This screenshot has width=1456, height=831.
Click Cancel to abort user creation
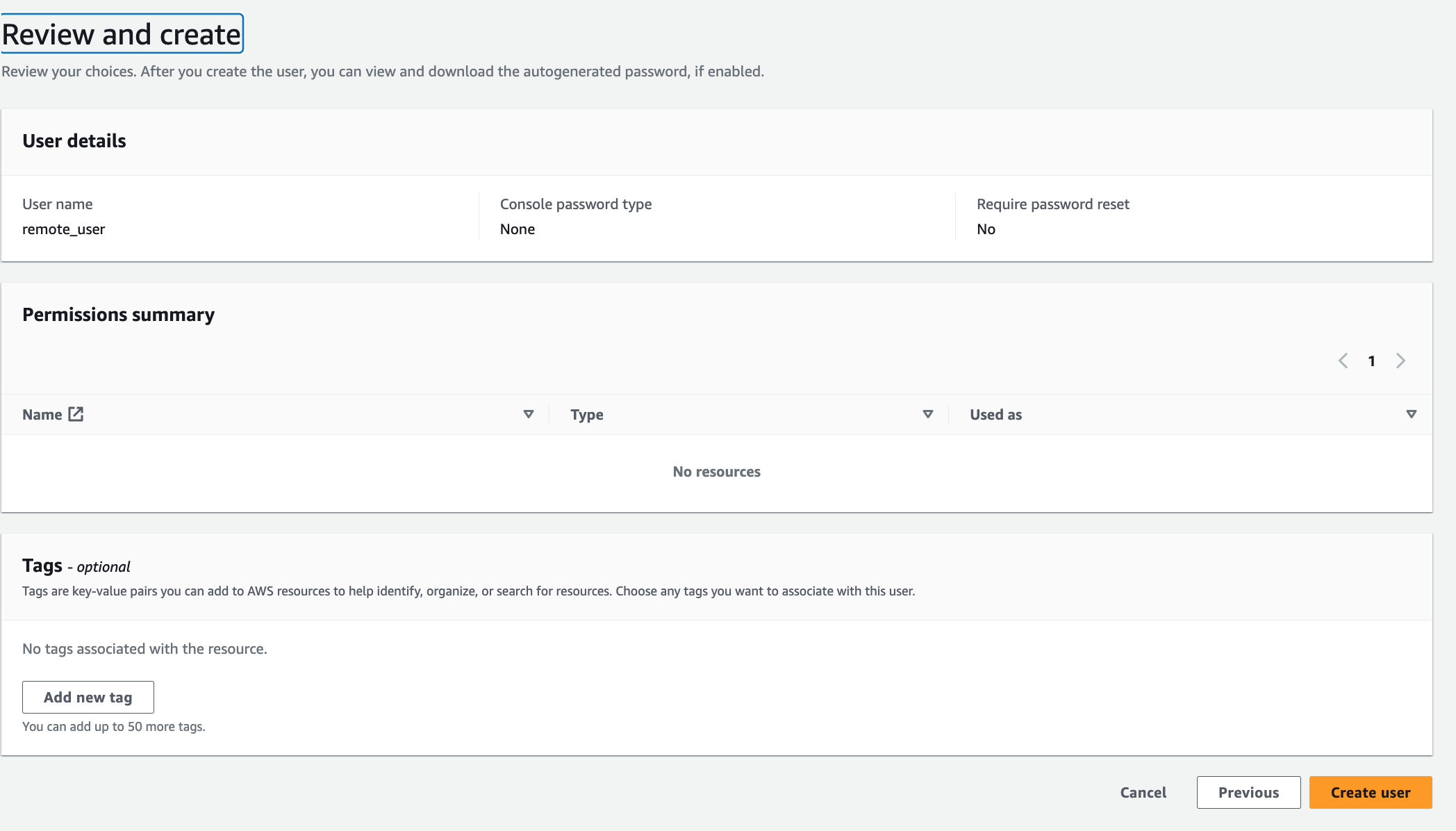[x=1143, y=792]
